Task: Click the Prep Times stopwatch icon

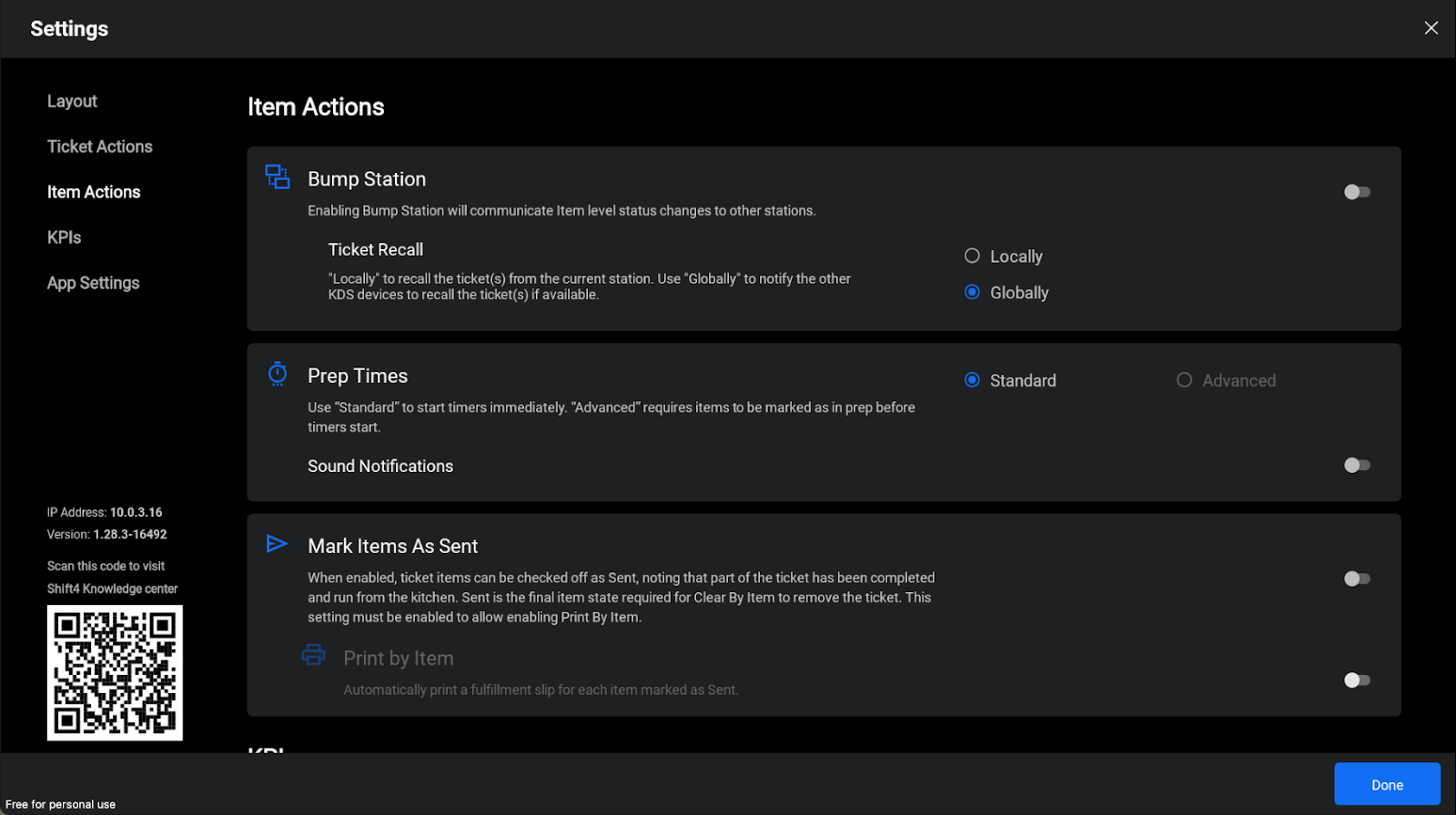Action: pos(278,374)
